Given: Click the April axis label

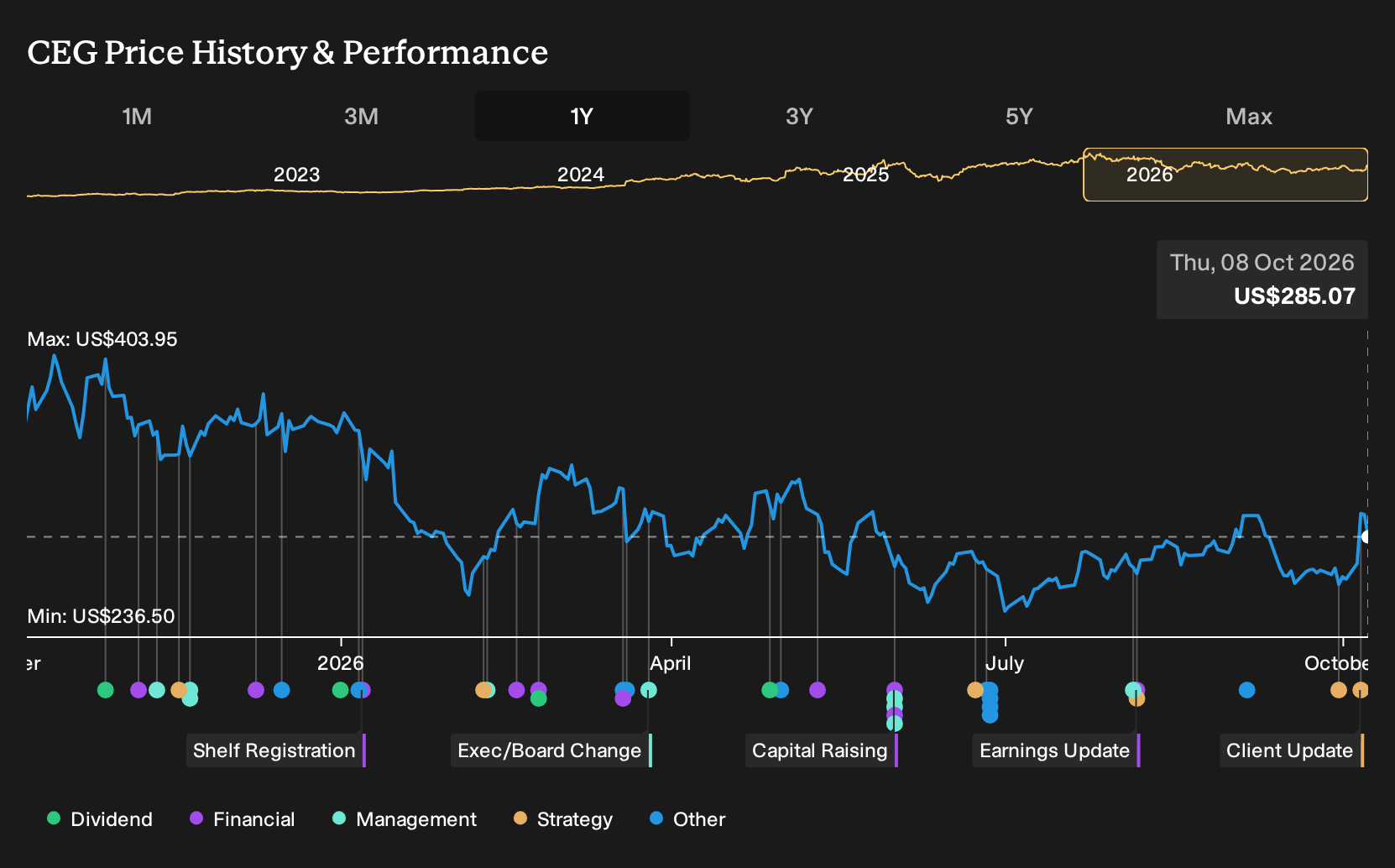Looking at the screenshot, I should tap(671, 663).
